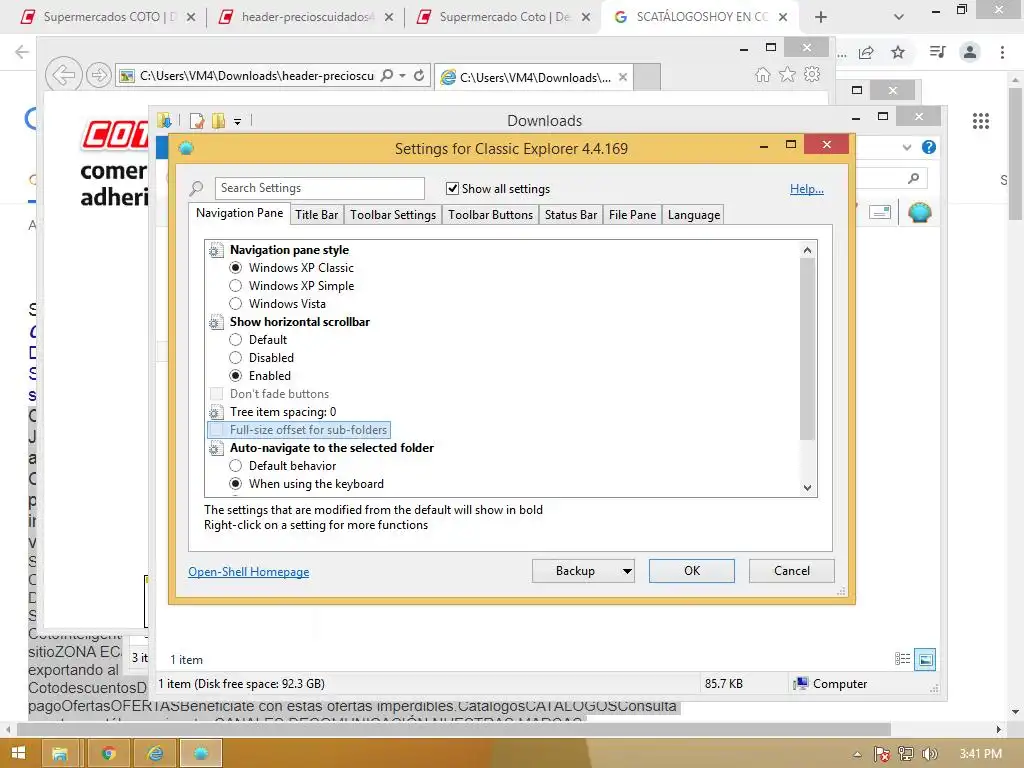The image size is (1024, 768).
Task: Open Chrome three-dot menu
Action: tap(1002, 52)
